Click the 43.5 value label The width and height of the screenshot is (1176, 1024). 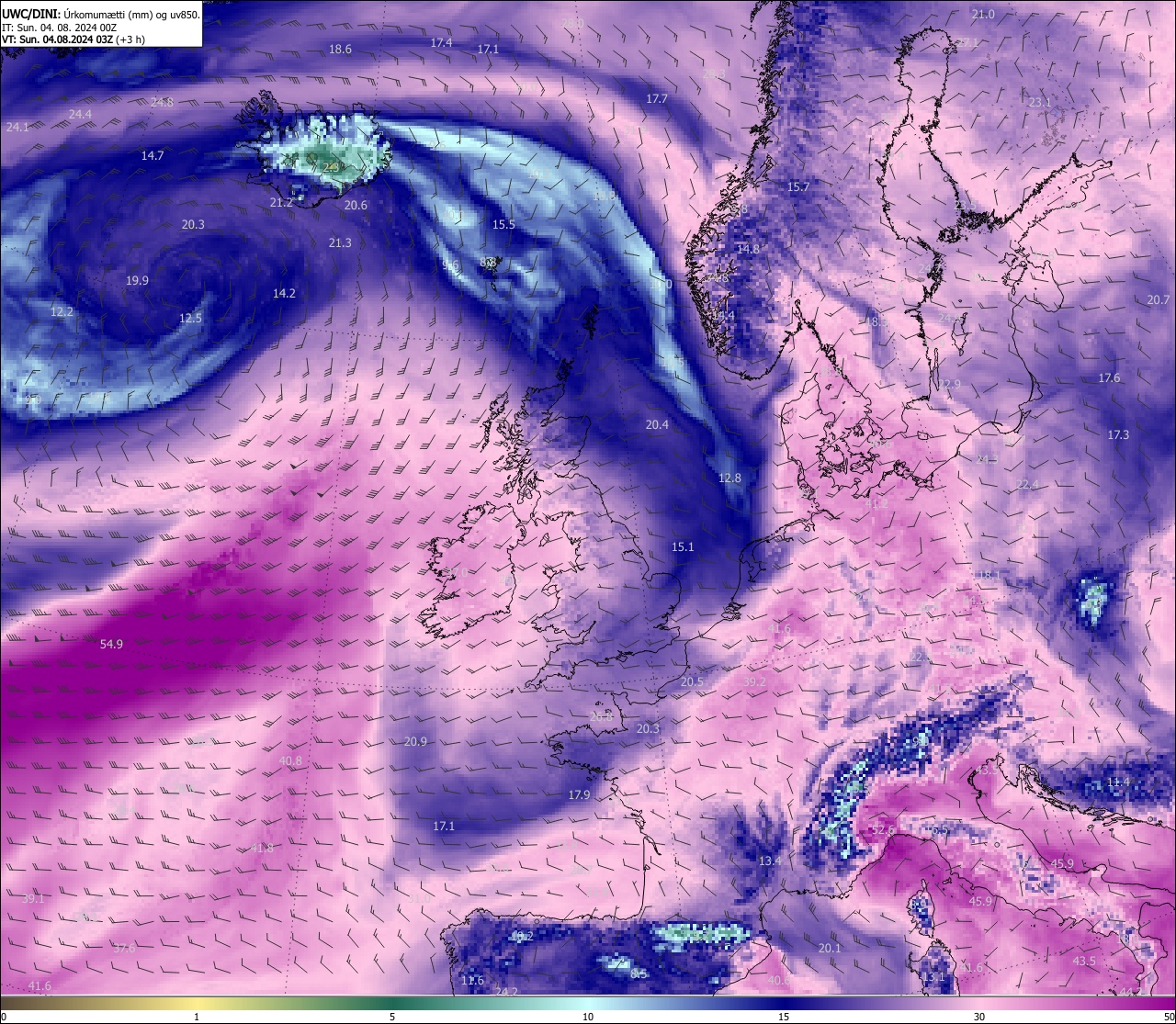click(1084, 962)
